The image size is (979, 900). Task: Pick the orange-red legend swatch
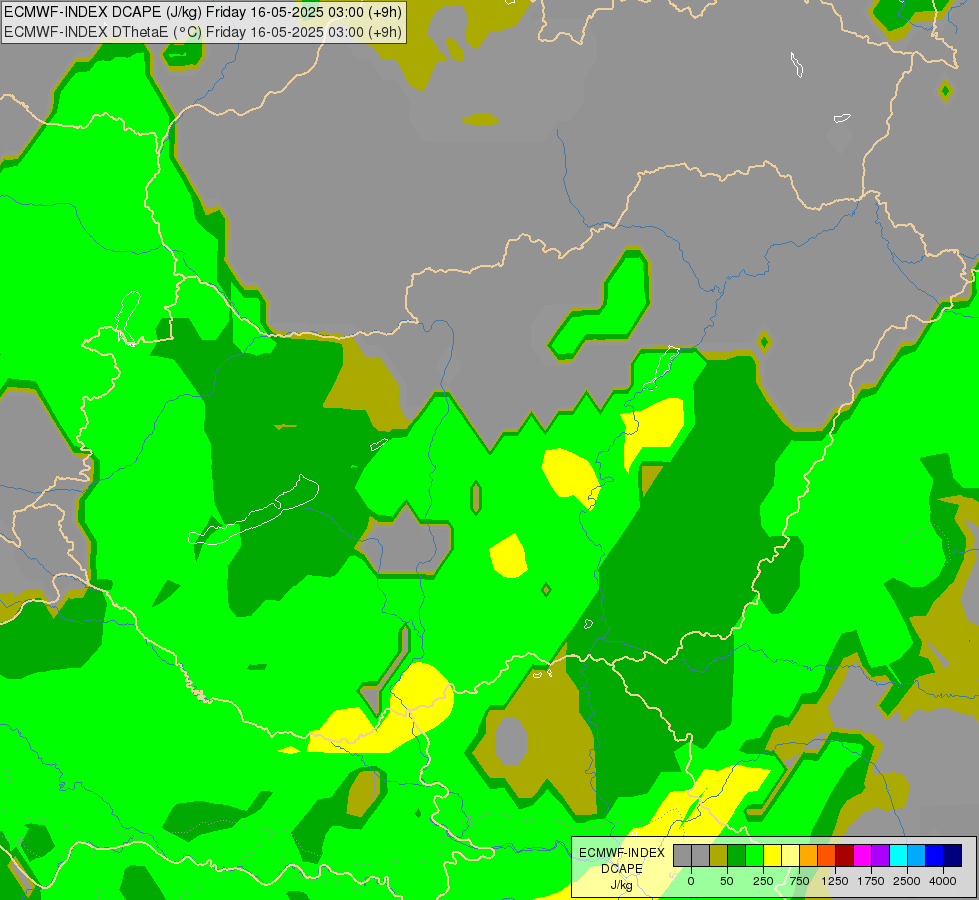coord(826,855)
